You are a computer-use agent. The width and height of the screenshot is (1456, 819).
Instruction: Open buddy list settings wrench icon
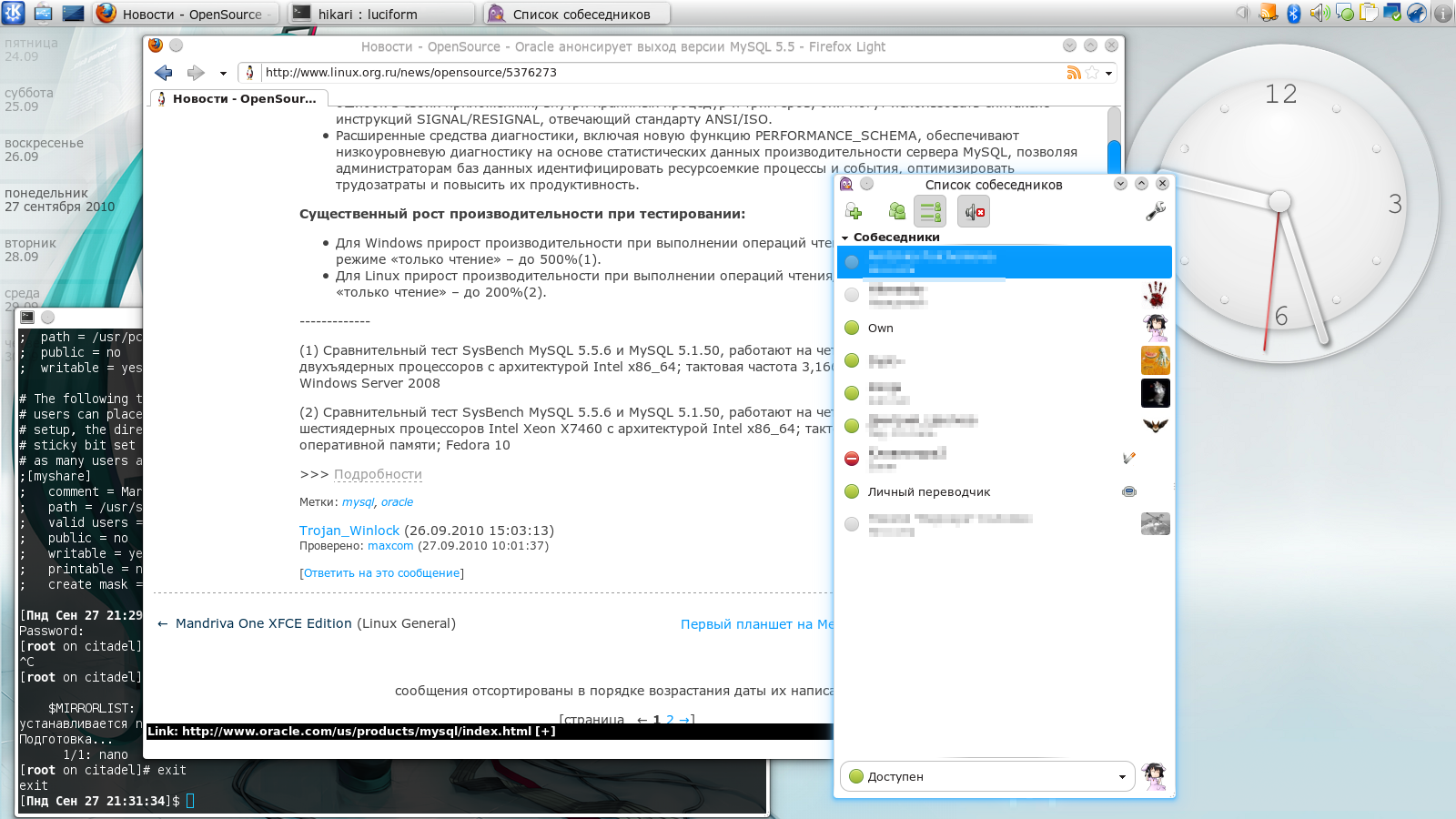coord(1155,212)
